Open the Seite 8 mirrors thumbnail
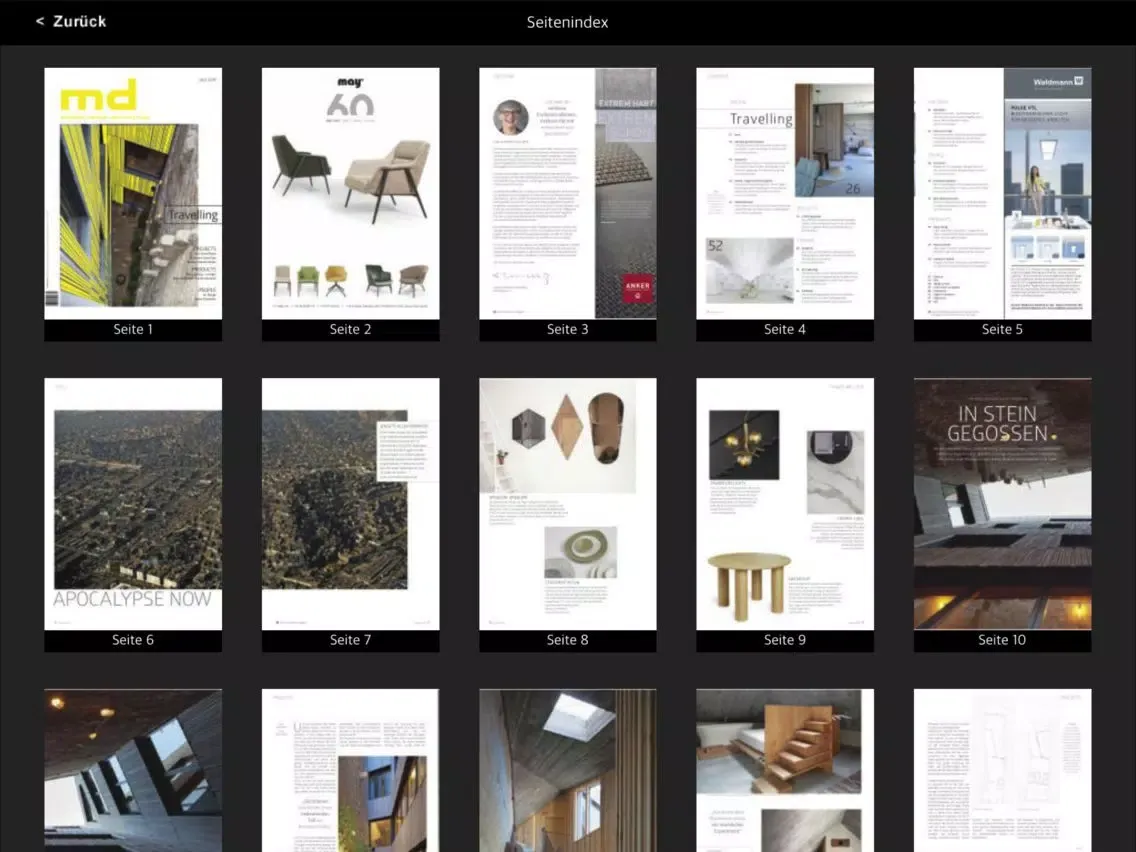This screenshot has width=1136, height=852. point(568,504)
